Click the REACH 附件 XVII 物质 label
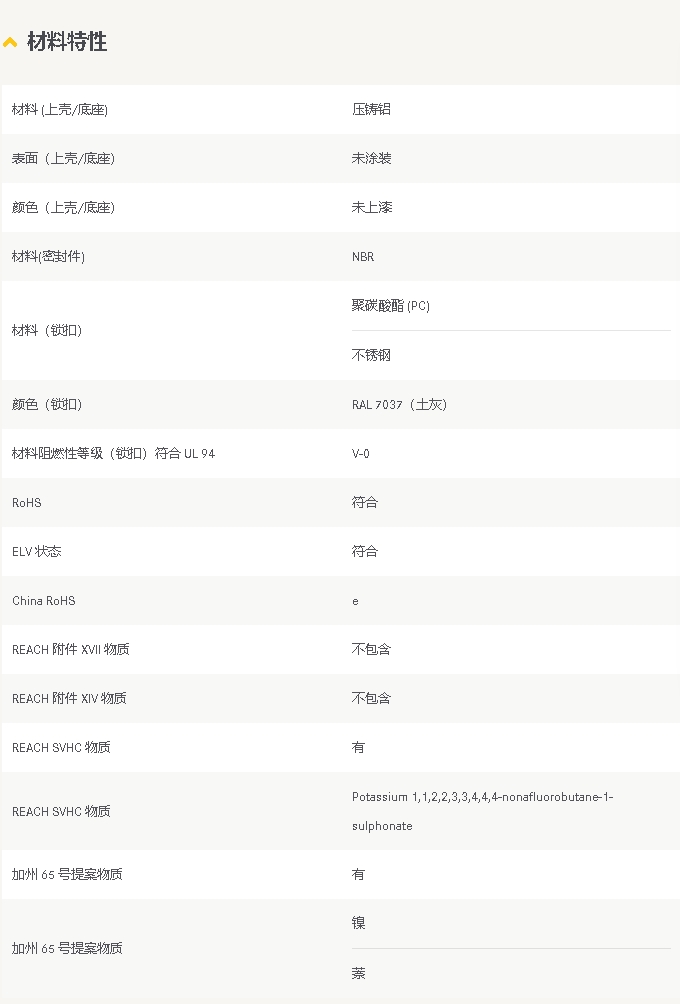The height and width of the screenshot is (1004, 680). pyautogui.click(x=70, y=649)
